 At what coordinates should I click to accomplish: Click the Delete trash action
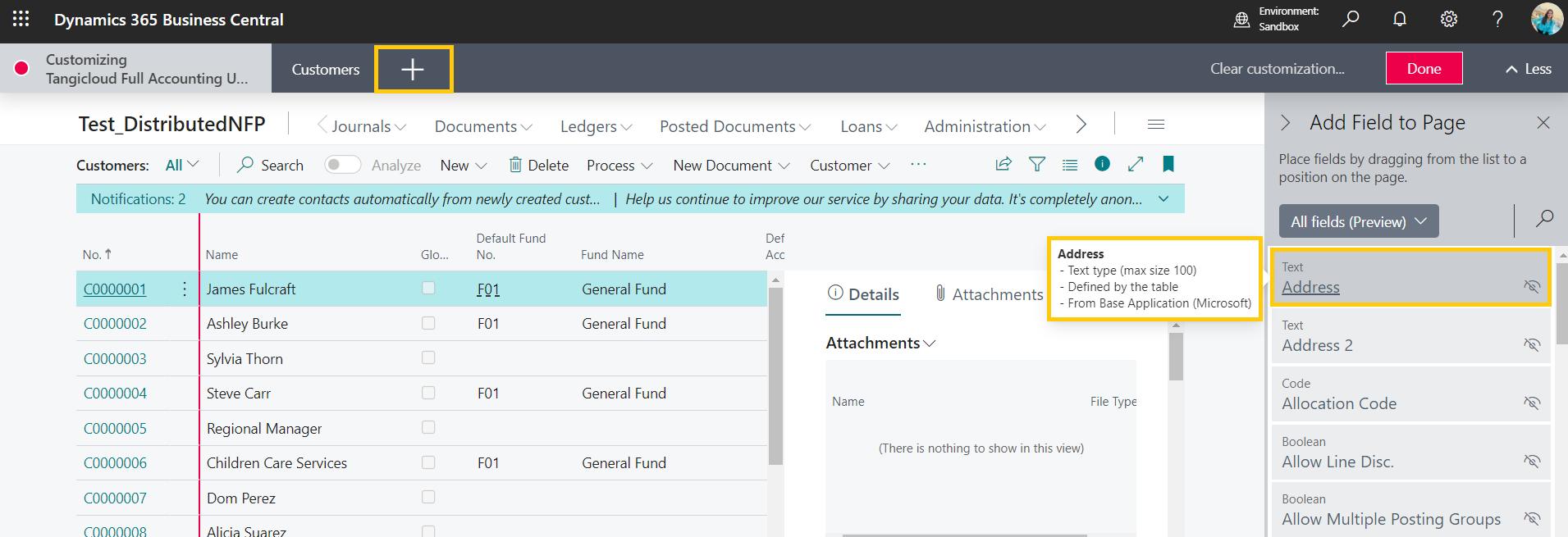coord(538,165)
